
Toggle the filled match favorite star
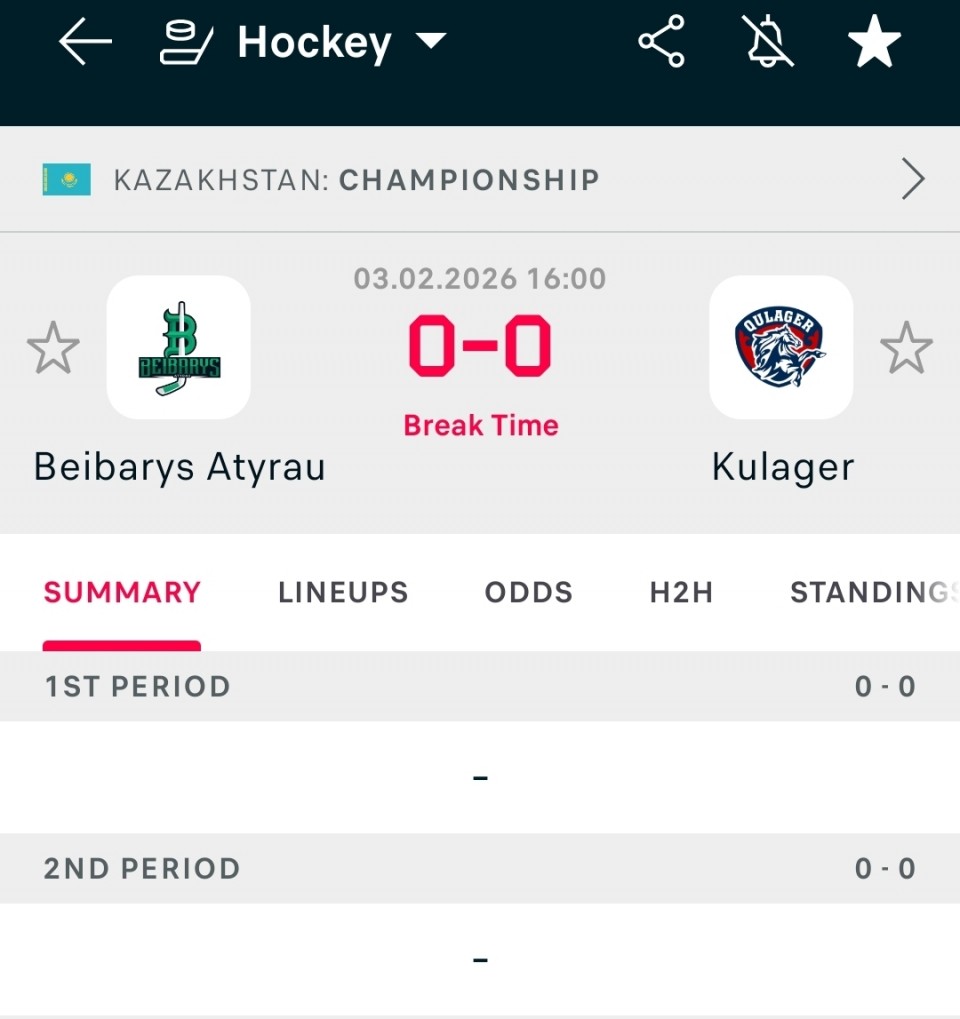[x=874, y=44]
